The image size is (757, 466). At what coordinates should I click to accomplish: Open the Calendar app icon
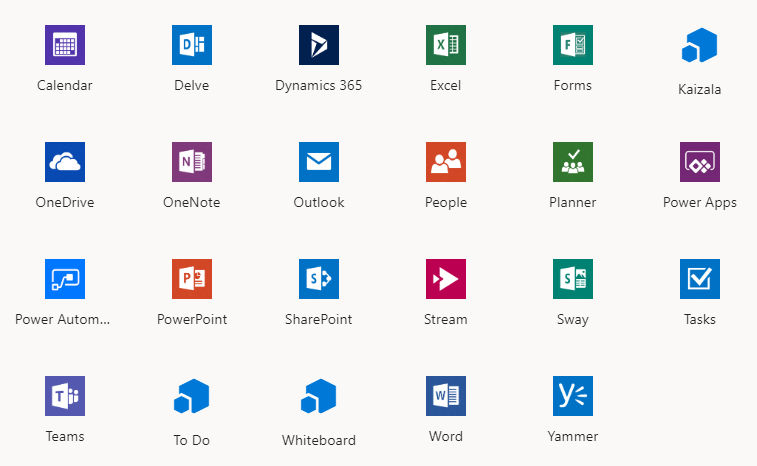65,45
